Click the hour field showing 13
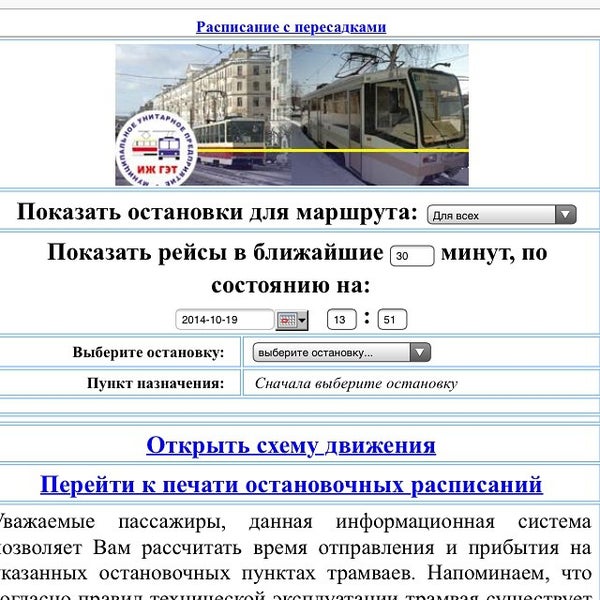 pos(341,320)
